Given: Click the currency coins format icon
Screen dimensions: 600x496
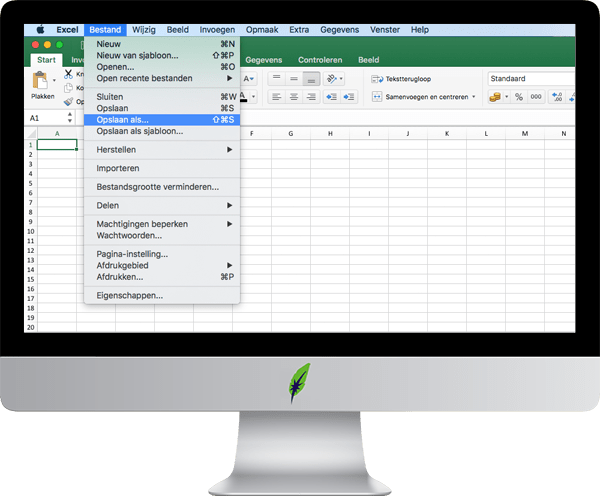Looking at the screenshot, I should (495, 97).
